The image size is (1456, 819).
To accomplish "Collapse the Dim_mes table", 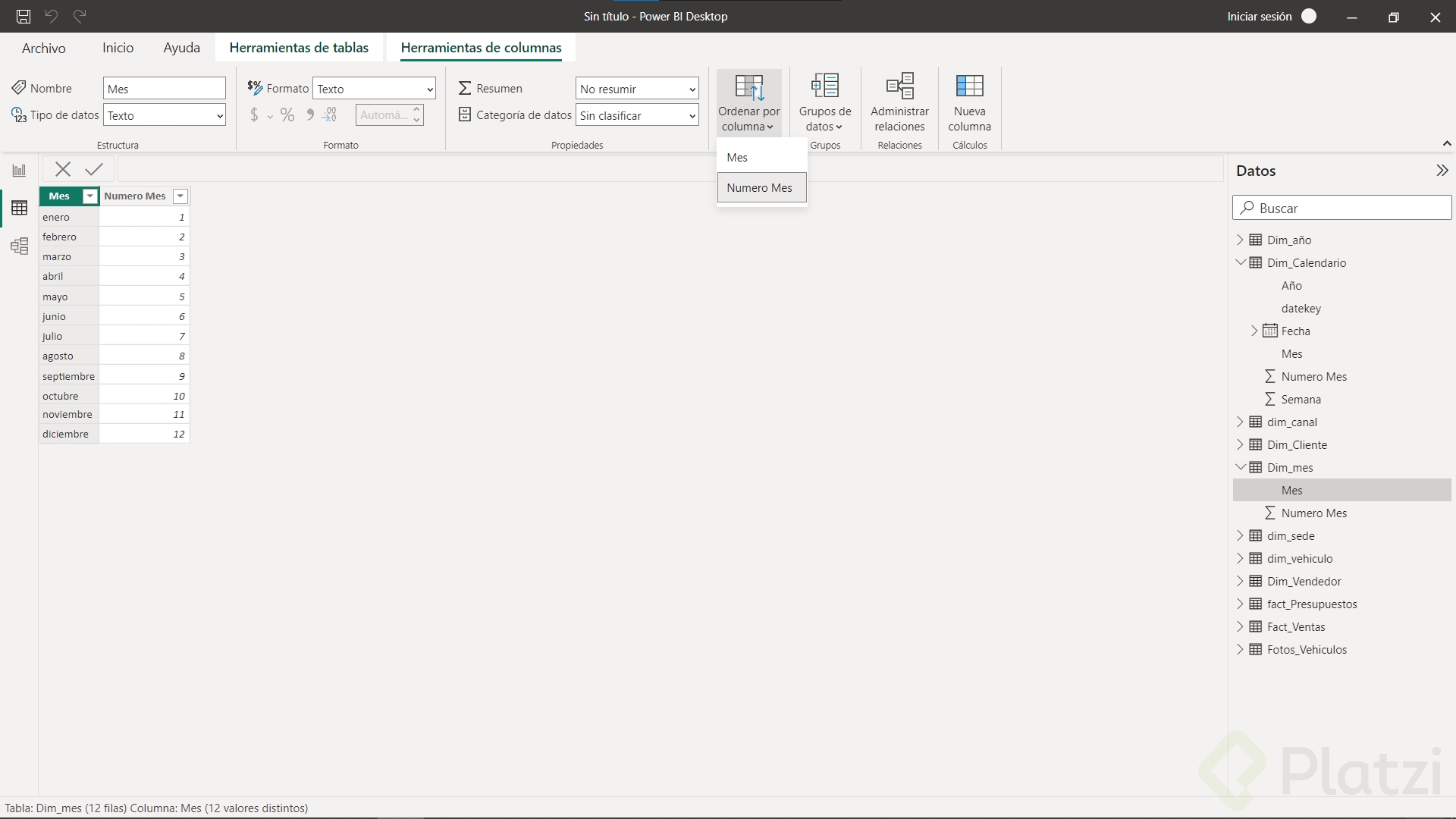I will pyautogui.click(x=1241, y=467).
